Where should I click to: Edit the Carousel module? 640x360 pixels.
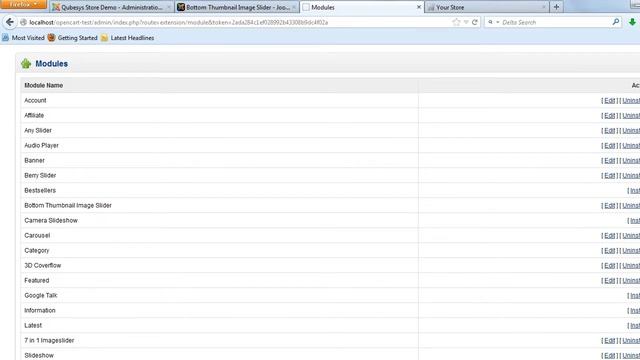point(609,236)
